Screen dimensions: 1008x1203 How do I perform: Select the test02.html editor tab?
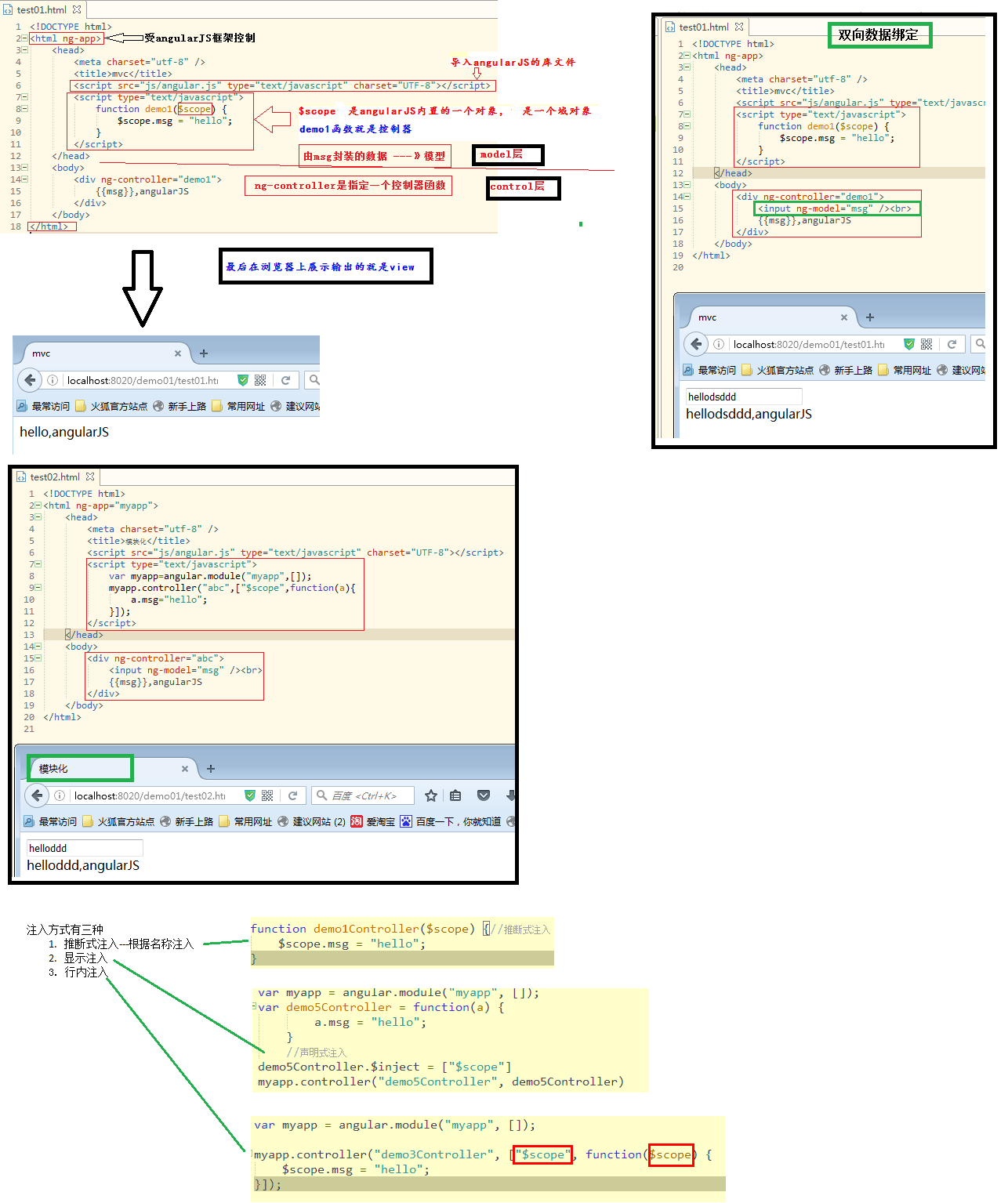[55, 476]
